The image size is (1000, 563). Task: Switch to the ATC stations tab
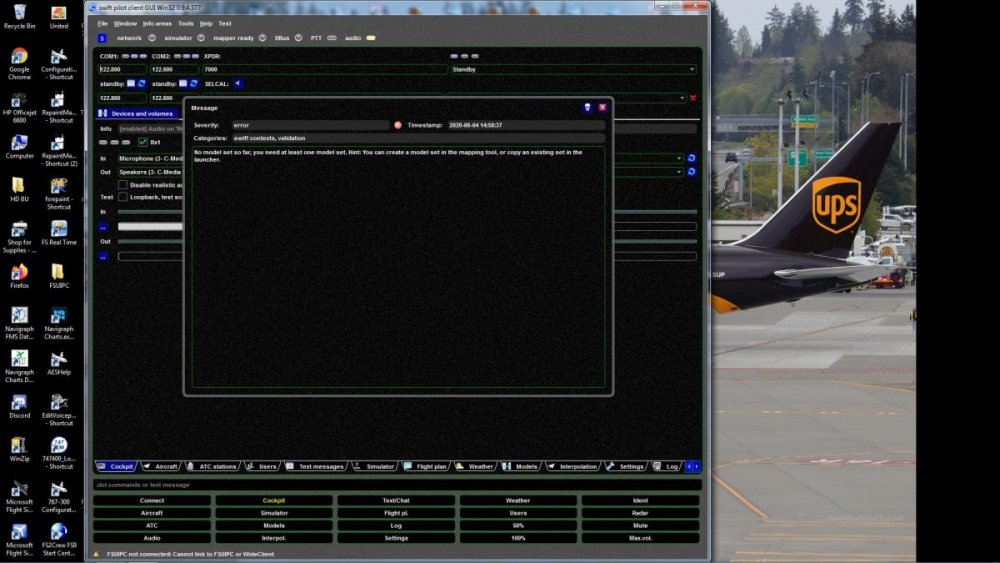212,467
